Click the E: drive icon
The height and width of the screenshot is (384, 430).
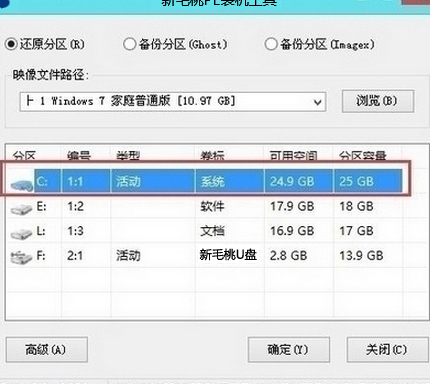21,209
